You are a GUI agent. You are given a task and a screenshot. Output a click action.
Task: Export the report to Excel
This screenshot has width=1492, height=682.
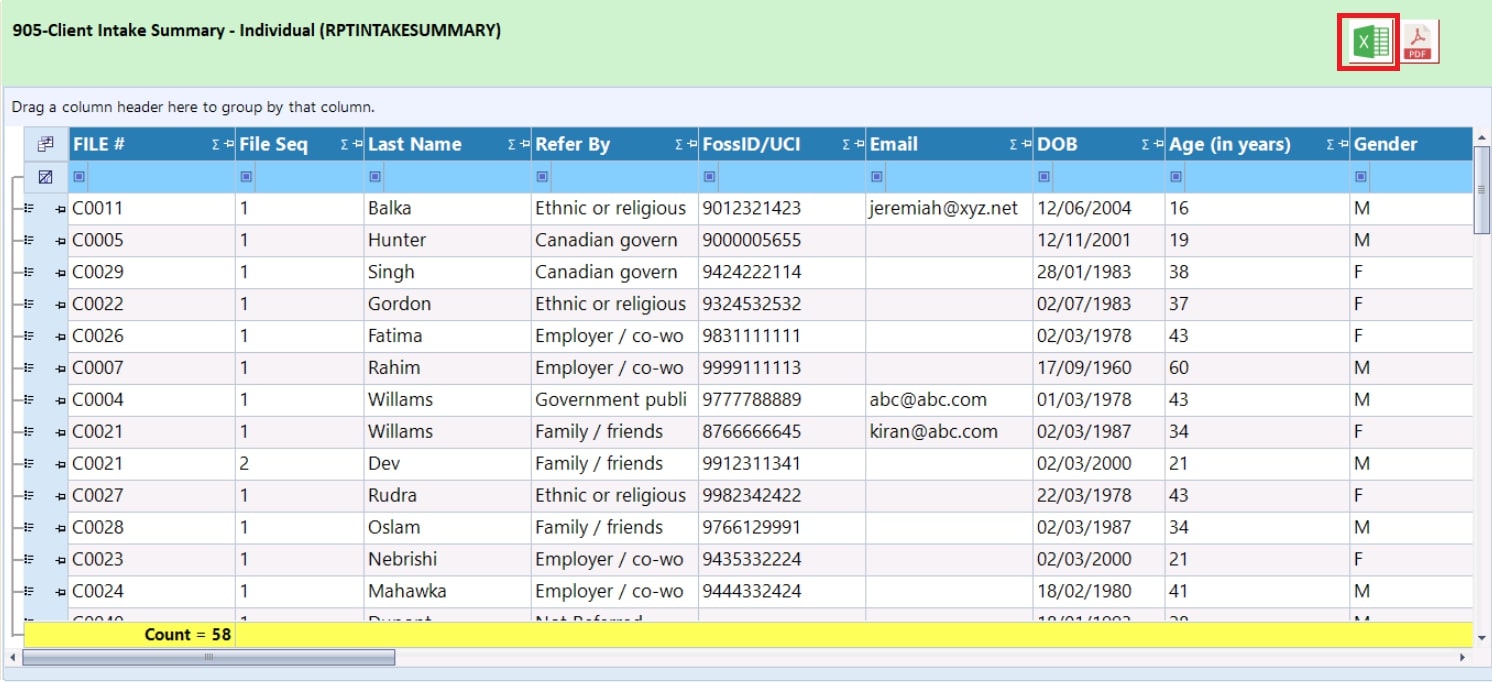pos(1368,43)
